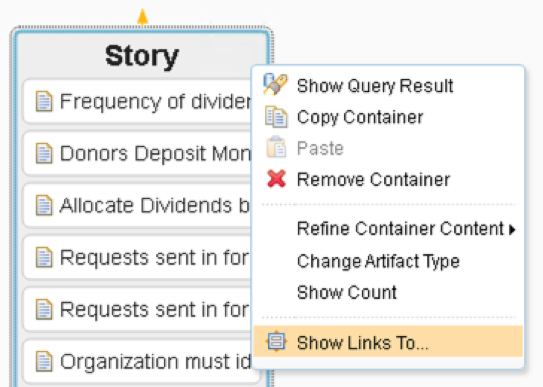The width and height of the screenshot is (543, 387).
Task: Click the document icon beside Allocate Dividends
Action: click(44, 205)
